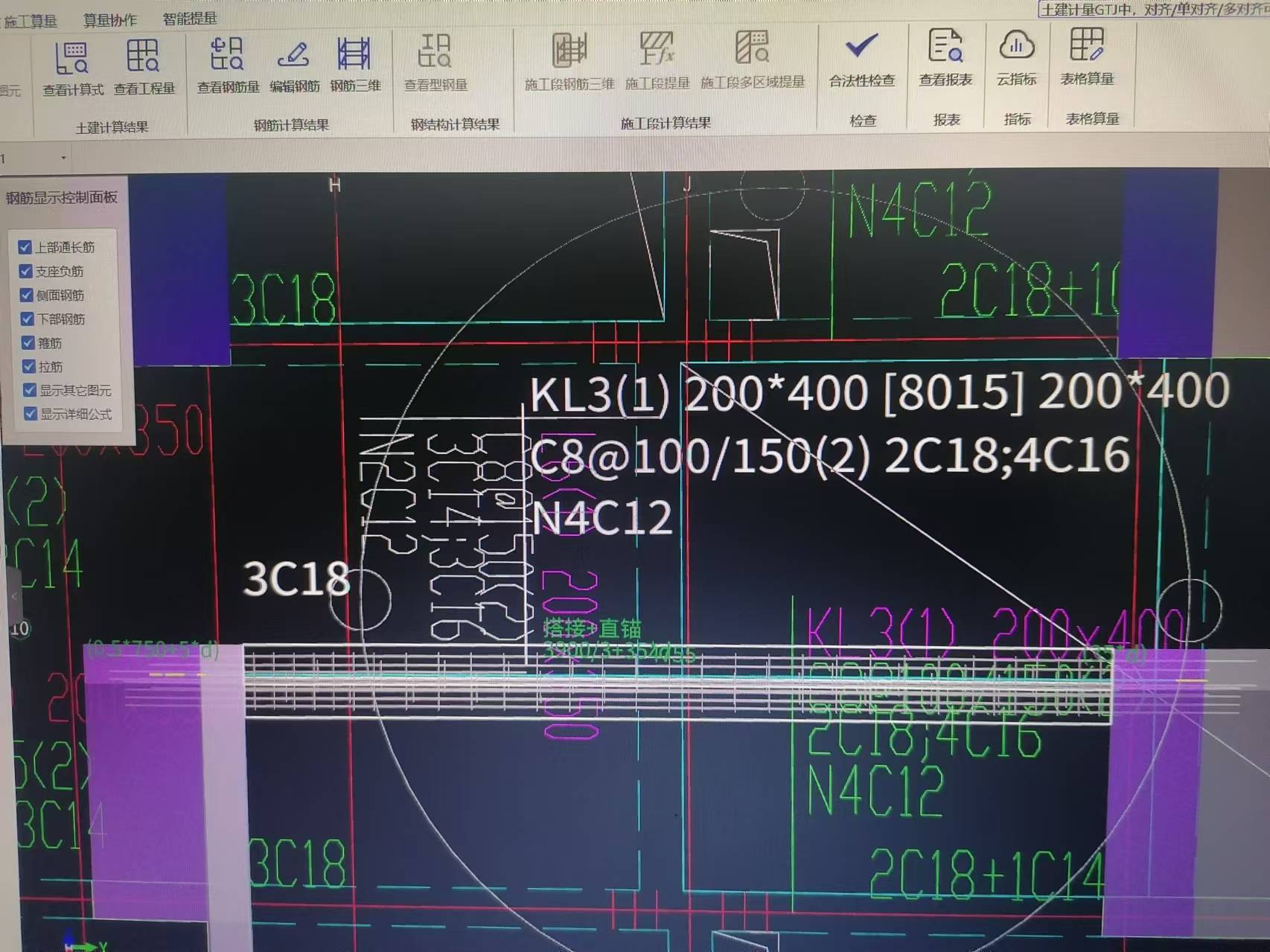Open 钢筋三维 view
The image size is (1270, 952).
click(355, 66)
